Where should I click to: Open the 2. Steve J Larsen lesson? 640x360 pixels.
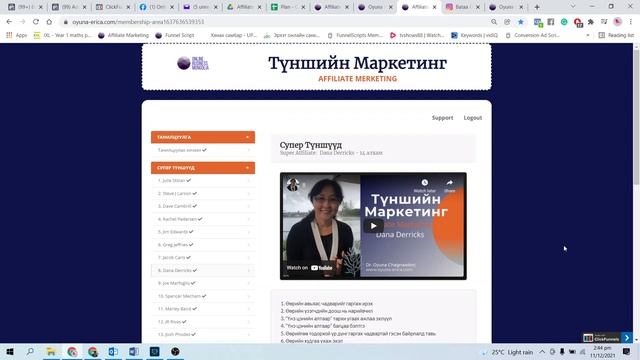pos(203,193)
